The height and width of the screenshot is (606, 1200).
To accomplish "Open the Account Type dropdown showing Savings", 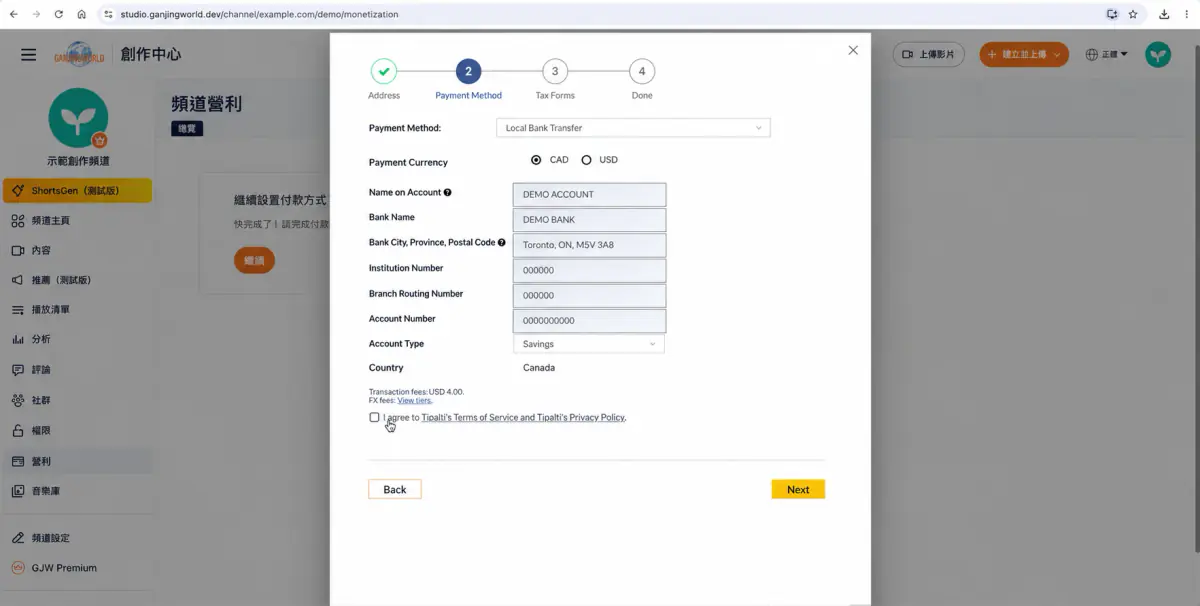I will click(x=589, y=344).
